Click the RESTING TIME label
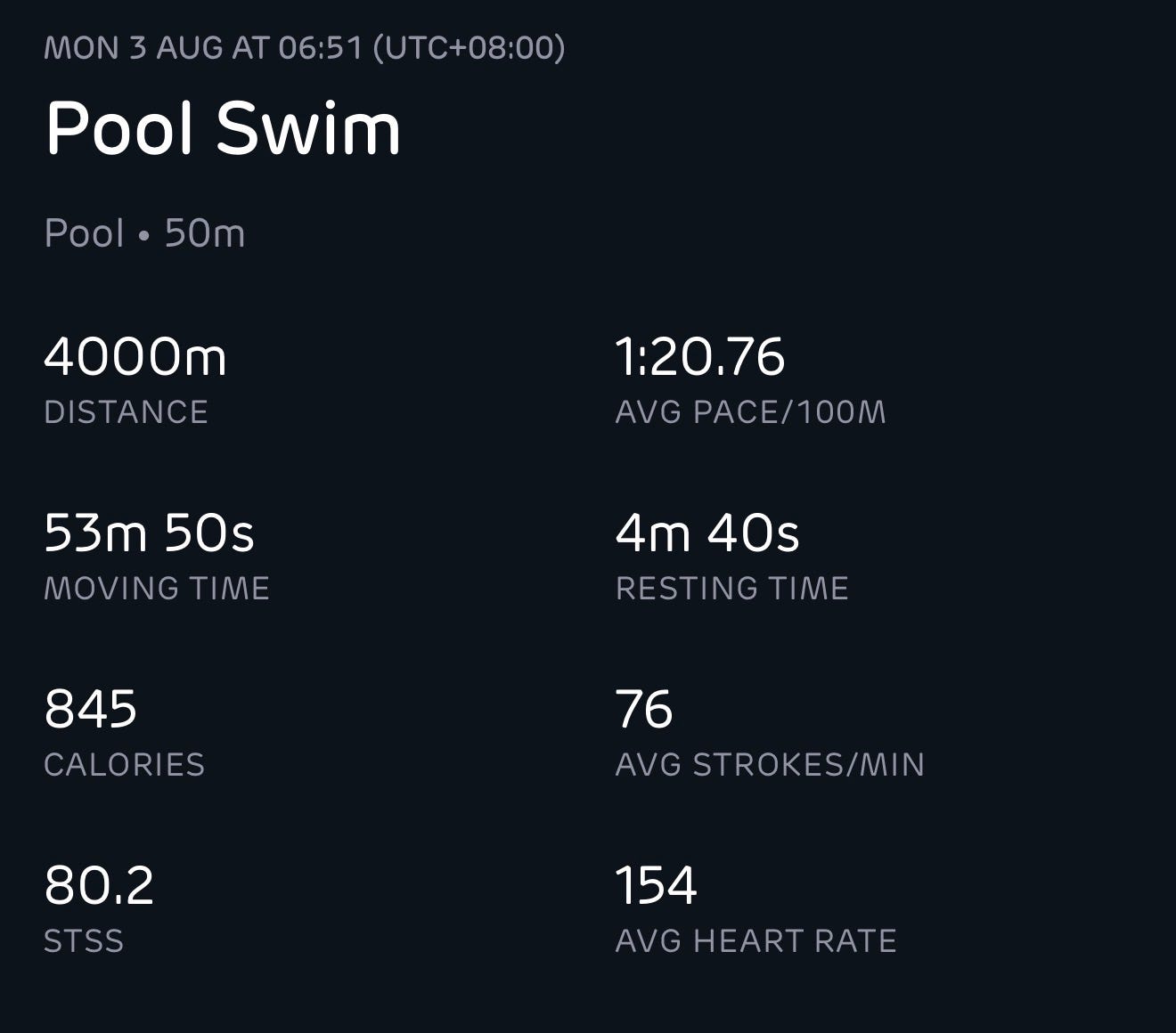The height and width of the screenshot is (1033, 1176). (x=732, y=589)
